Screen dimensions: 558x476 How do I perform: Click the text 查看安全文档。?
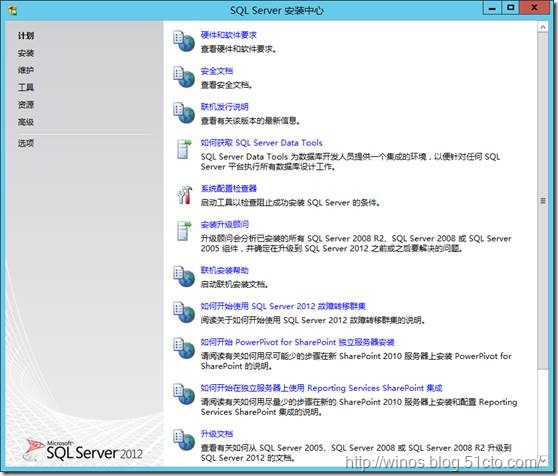coord(227,85)
